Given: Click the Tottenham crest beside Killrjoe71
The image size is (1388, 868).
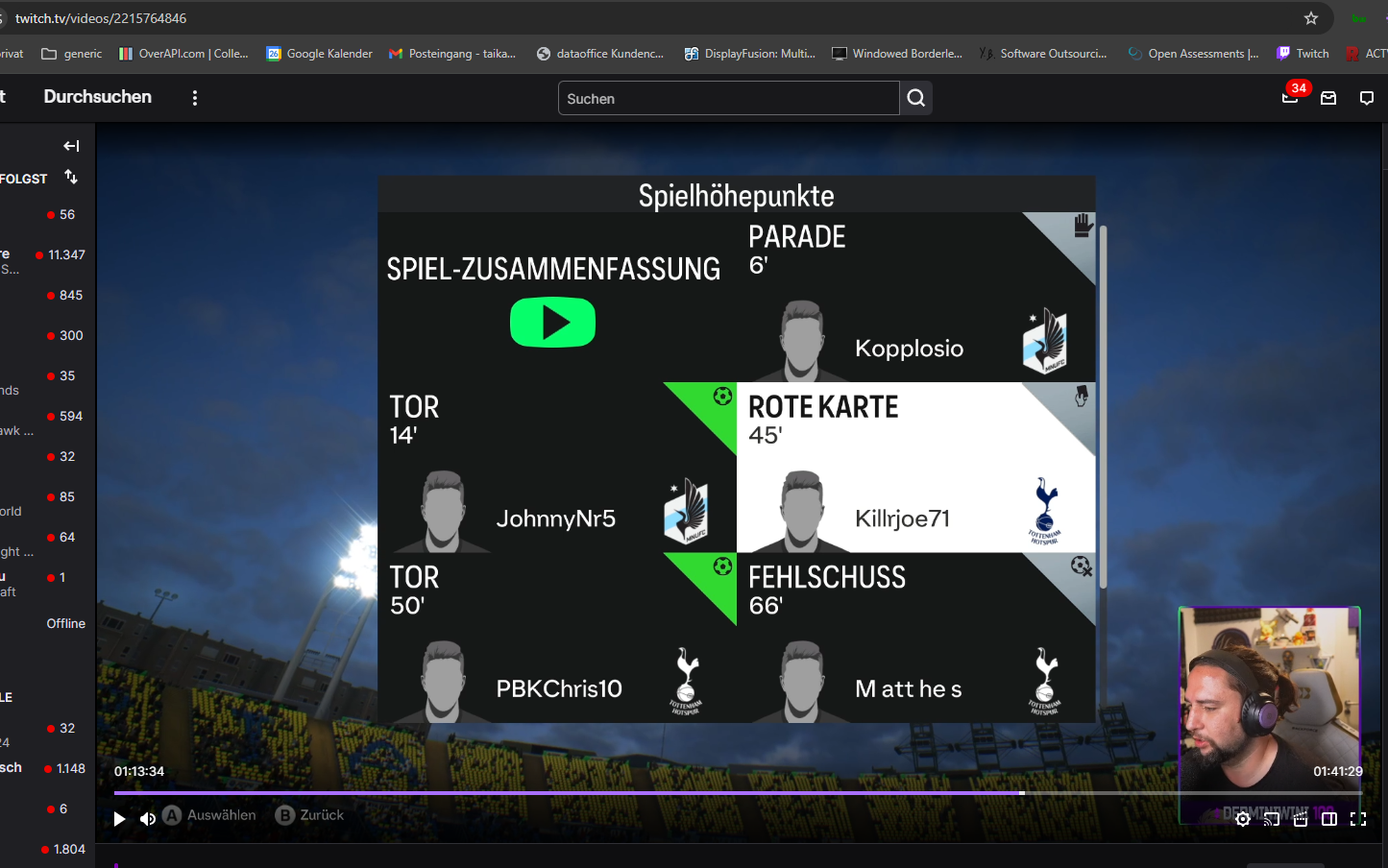Looking at the screenshot, I should point(1045,511).
